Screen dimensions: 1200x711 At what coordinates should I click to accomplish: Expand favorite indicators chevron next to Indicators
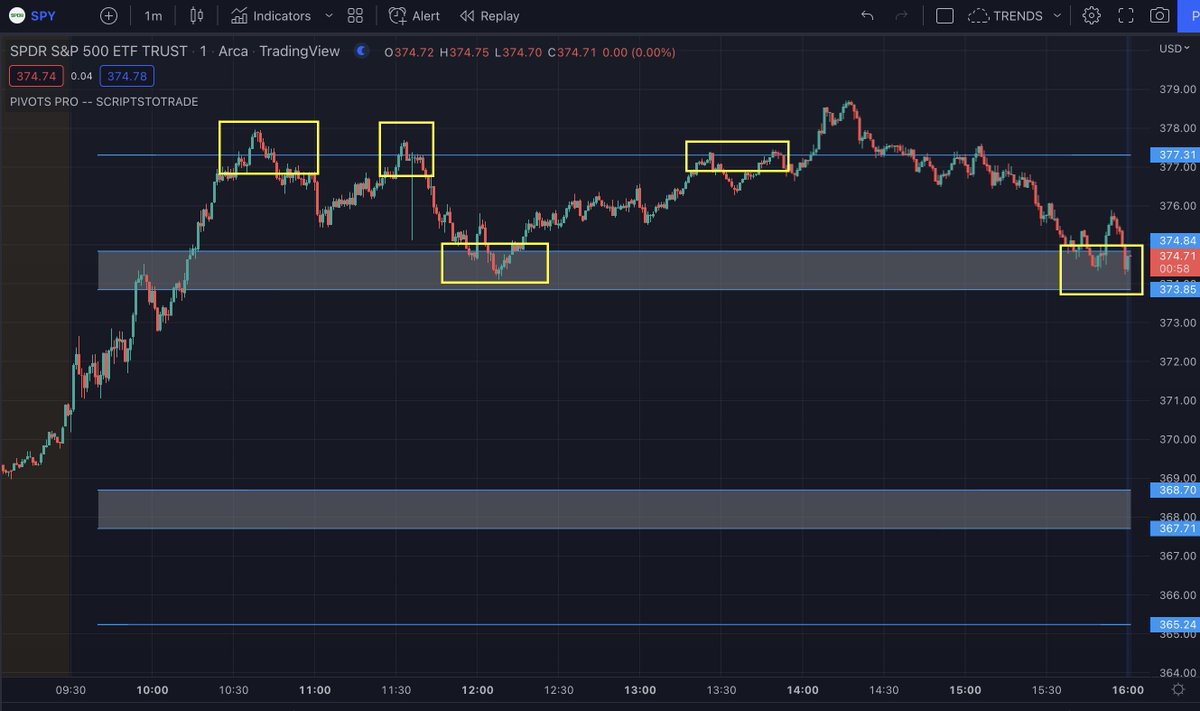click(329, 16)
